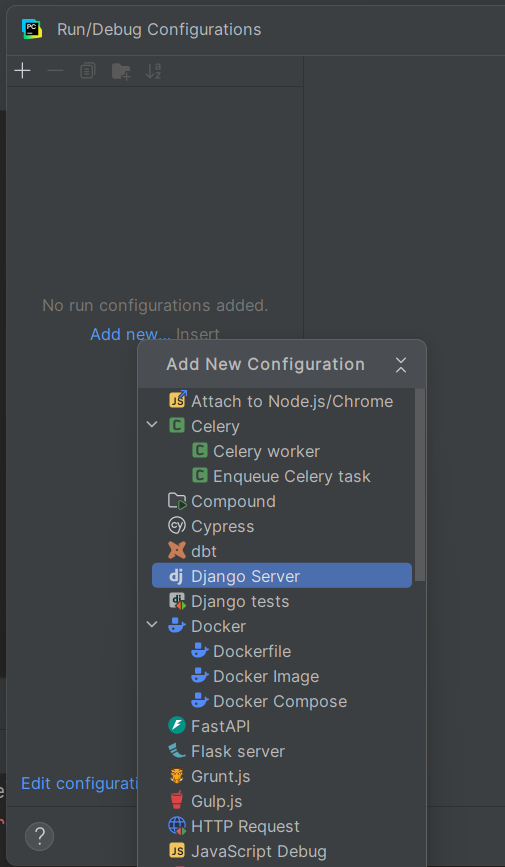Click the dbt label
The image size is (505, 867).
(204, 551)
